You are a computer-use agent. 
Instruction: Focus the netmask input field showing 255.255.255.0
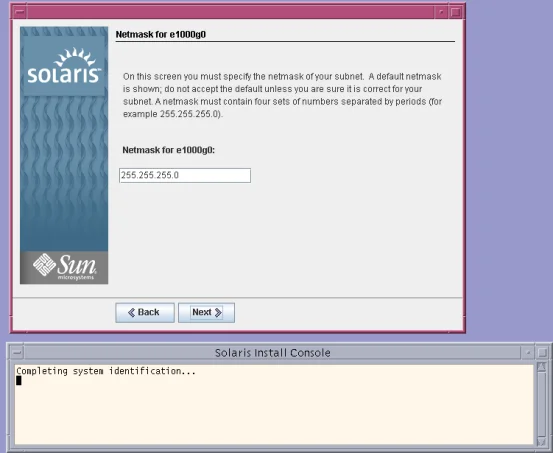[185, 175]
